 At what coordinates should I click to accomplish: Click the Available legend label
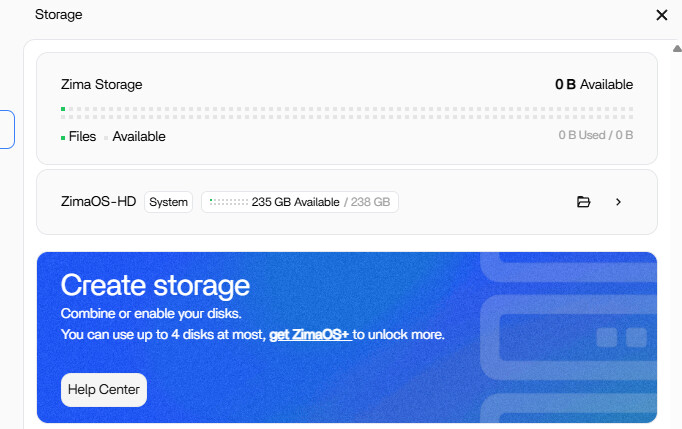click(138, 137)
